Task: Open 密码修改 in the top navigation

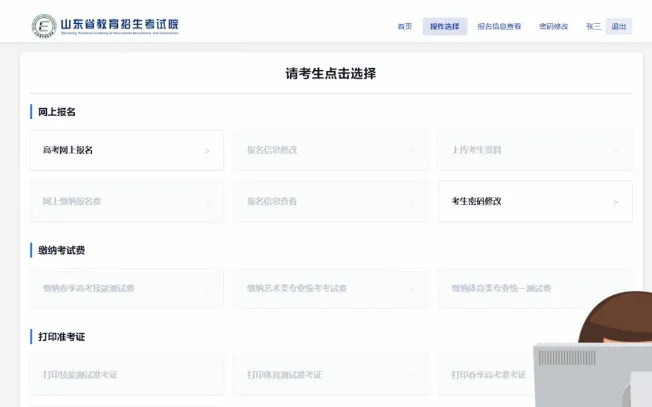Action: point(553,26)
